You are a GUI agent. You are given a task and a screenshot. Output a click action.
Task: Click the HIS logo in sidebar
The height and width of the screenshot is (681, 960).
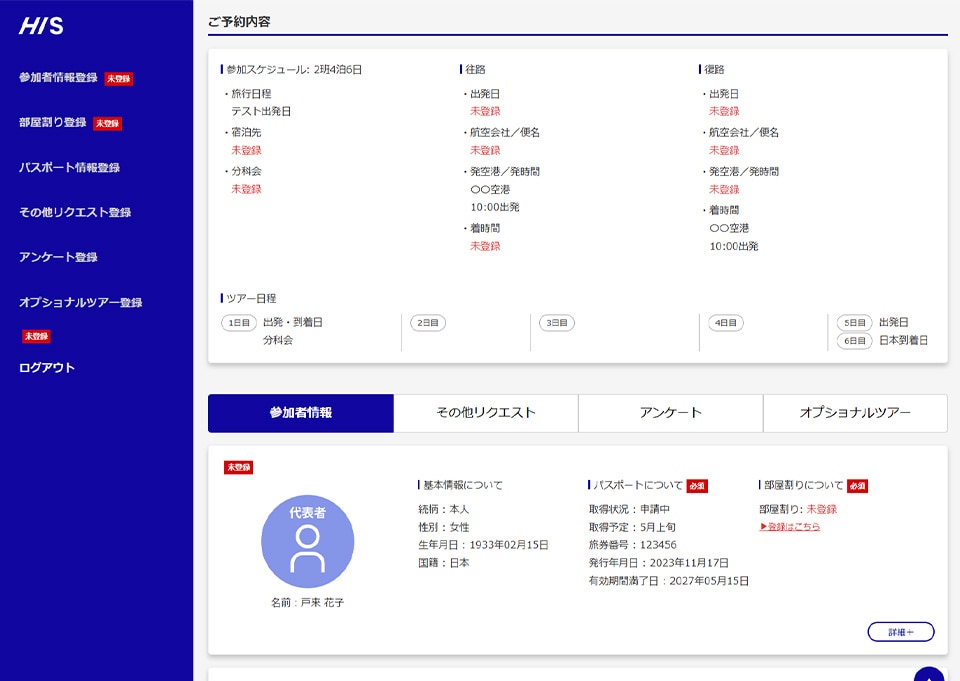click(x=41, y=27)
